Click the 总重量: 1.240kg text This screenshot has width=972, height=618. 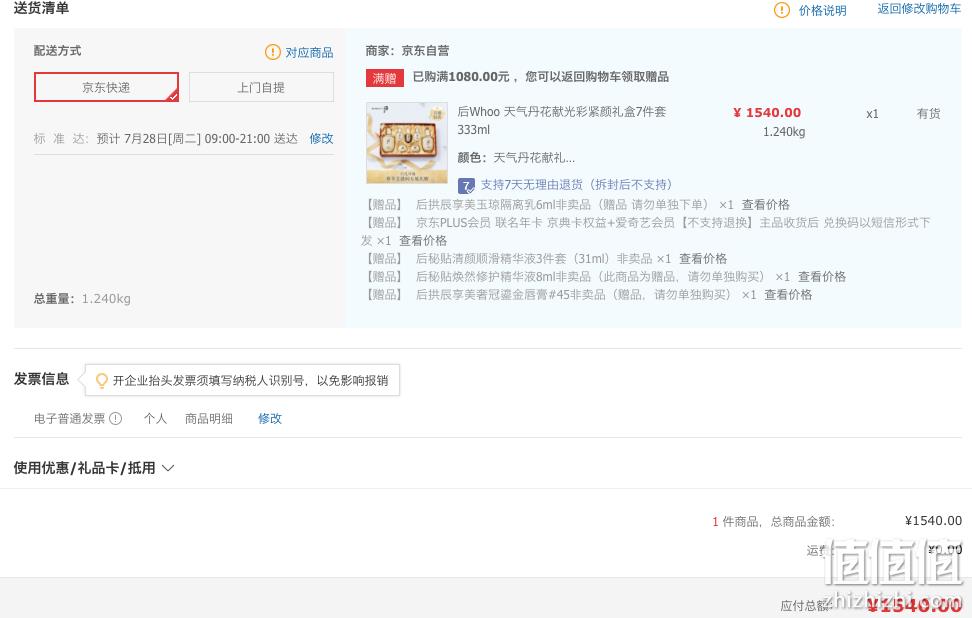click(x=82, y=299)
